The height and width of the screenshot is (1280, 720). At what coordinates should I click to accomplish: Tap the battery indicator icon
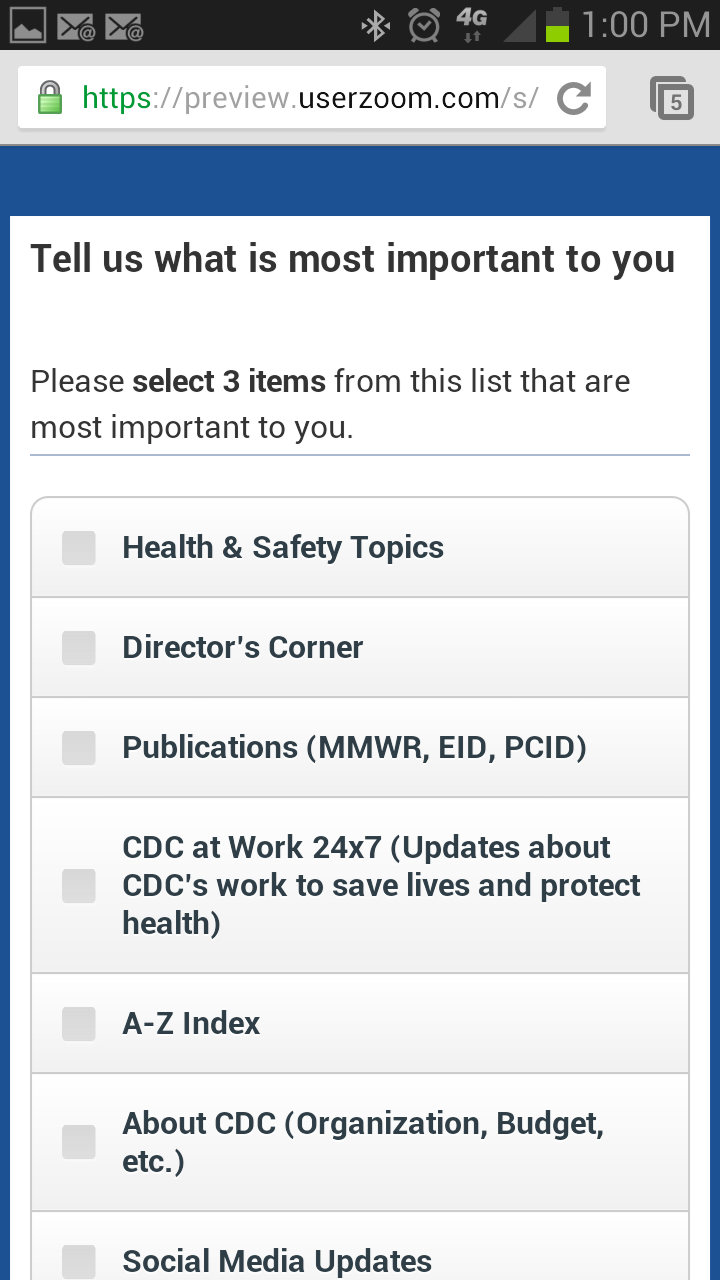pos(557,25)
